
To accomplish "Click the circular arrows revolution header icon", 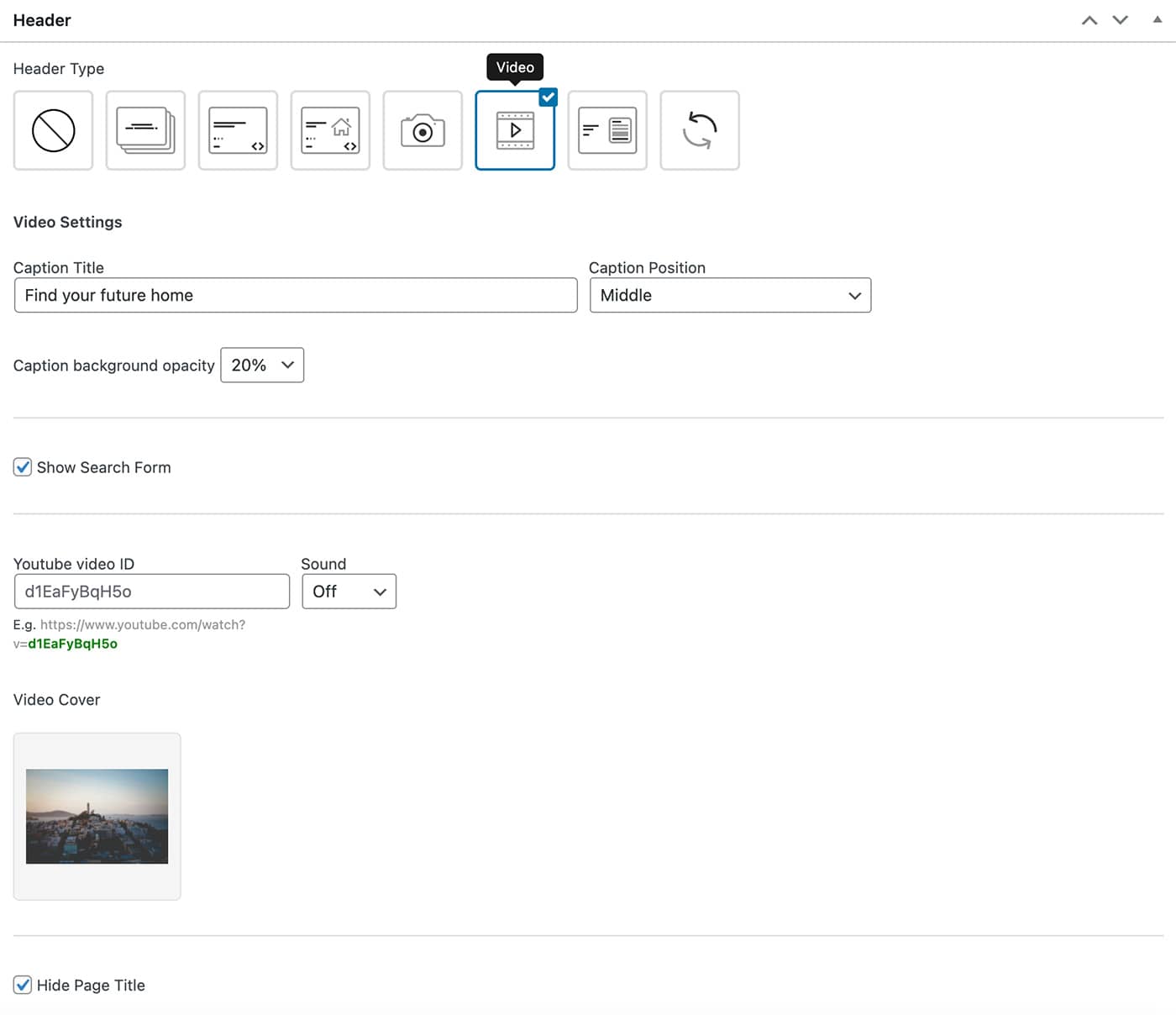I will [700, 131].
